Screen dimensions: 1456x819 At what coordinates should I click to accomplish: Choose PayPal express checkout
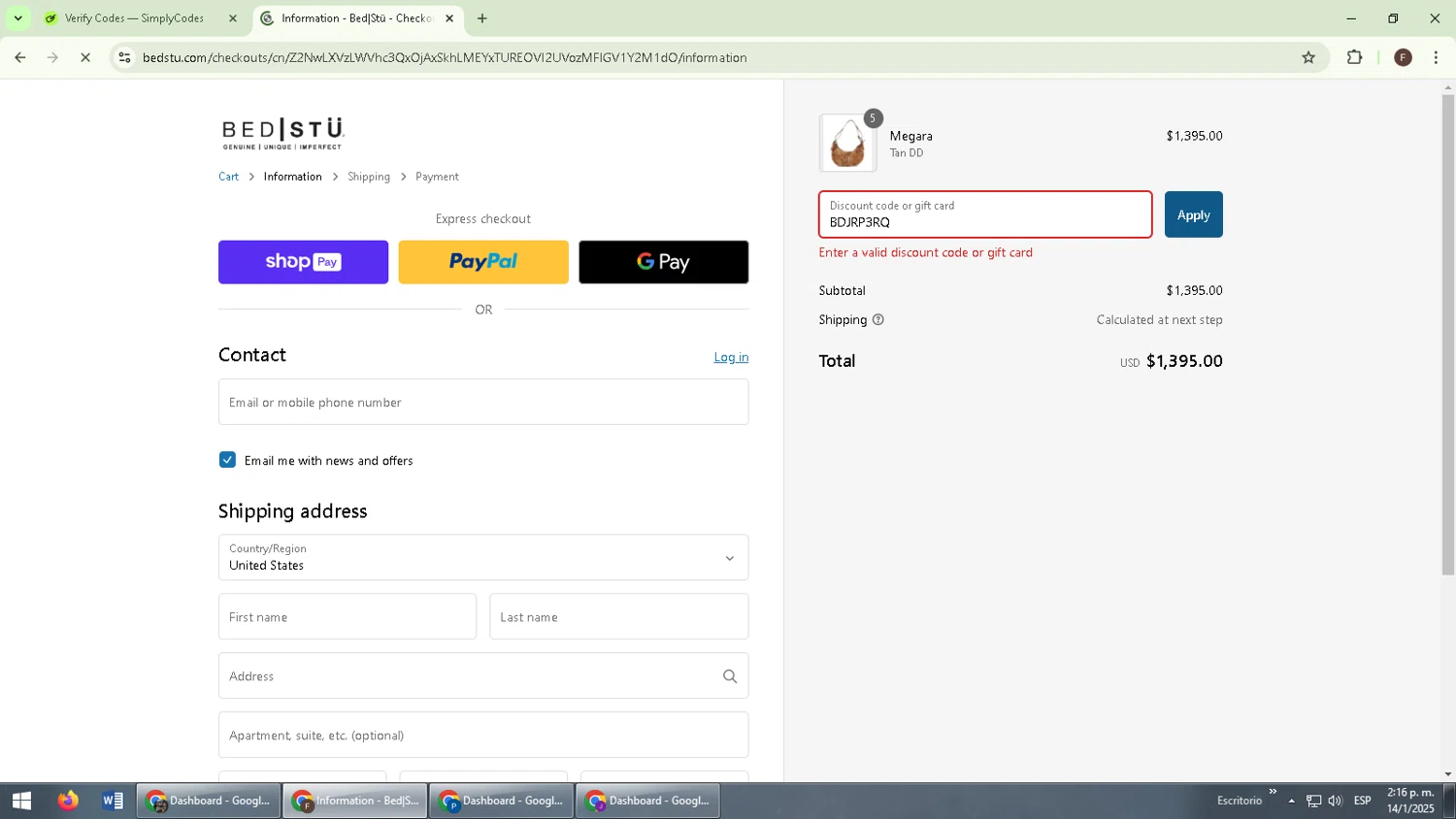pos(483,262)
